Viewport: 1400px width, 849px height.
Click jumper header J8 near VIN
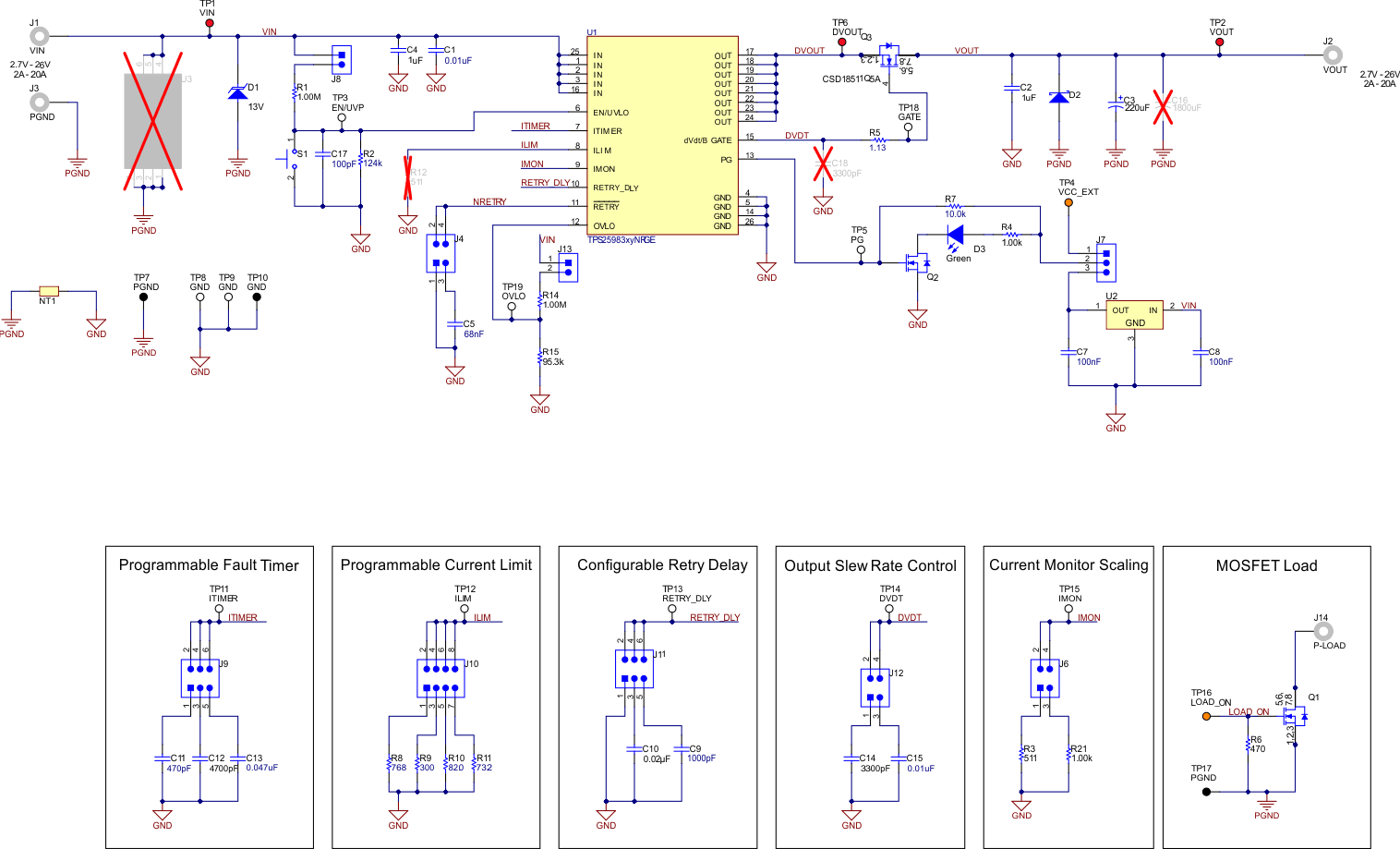342,58
